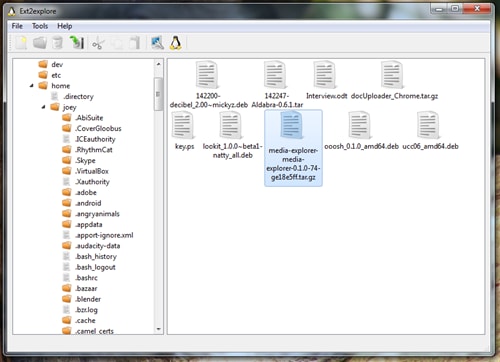The image size is (500, 362).
Task: Select docUploader_Chrome.tar.gz file icon
Action: click(x=393, y=75)
